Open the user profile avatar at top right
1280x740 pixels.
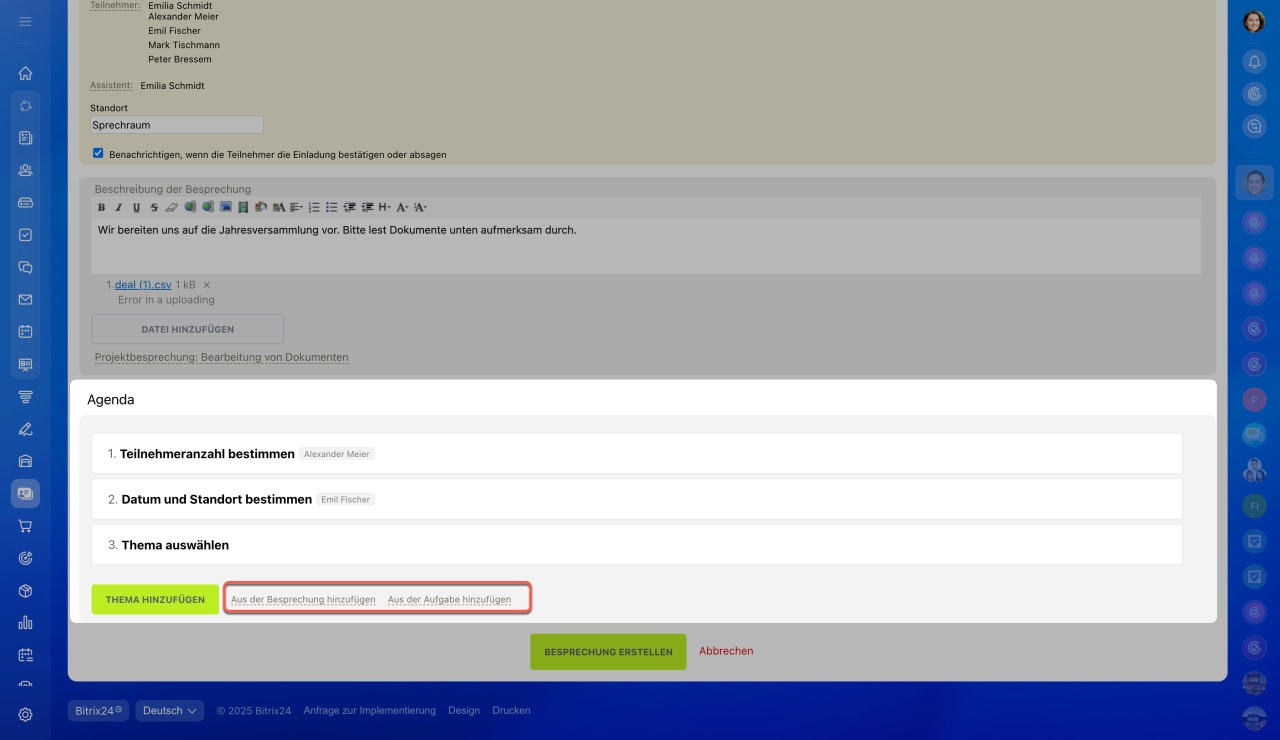(1254, 22)
